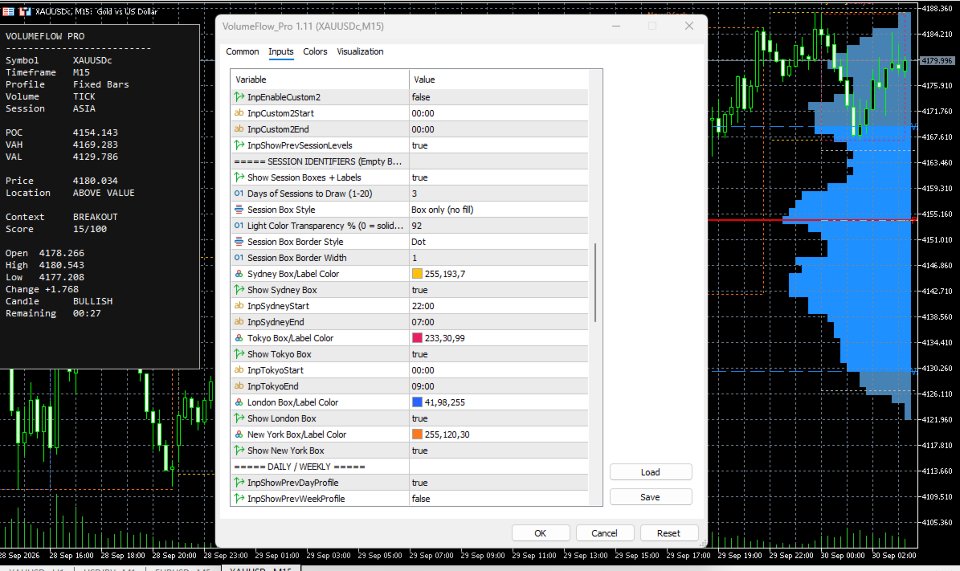This screenshot has width=960, height=571.
Task: Click the Show Sydney Box boolean icon
Action: click(239, 289)
